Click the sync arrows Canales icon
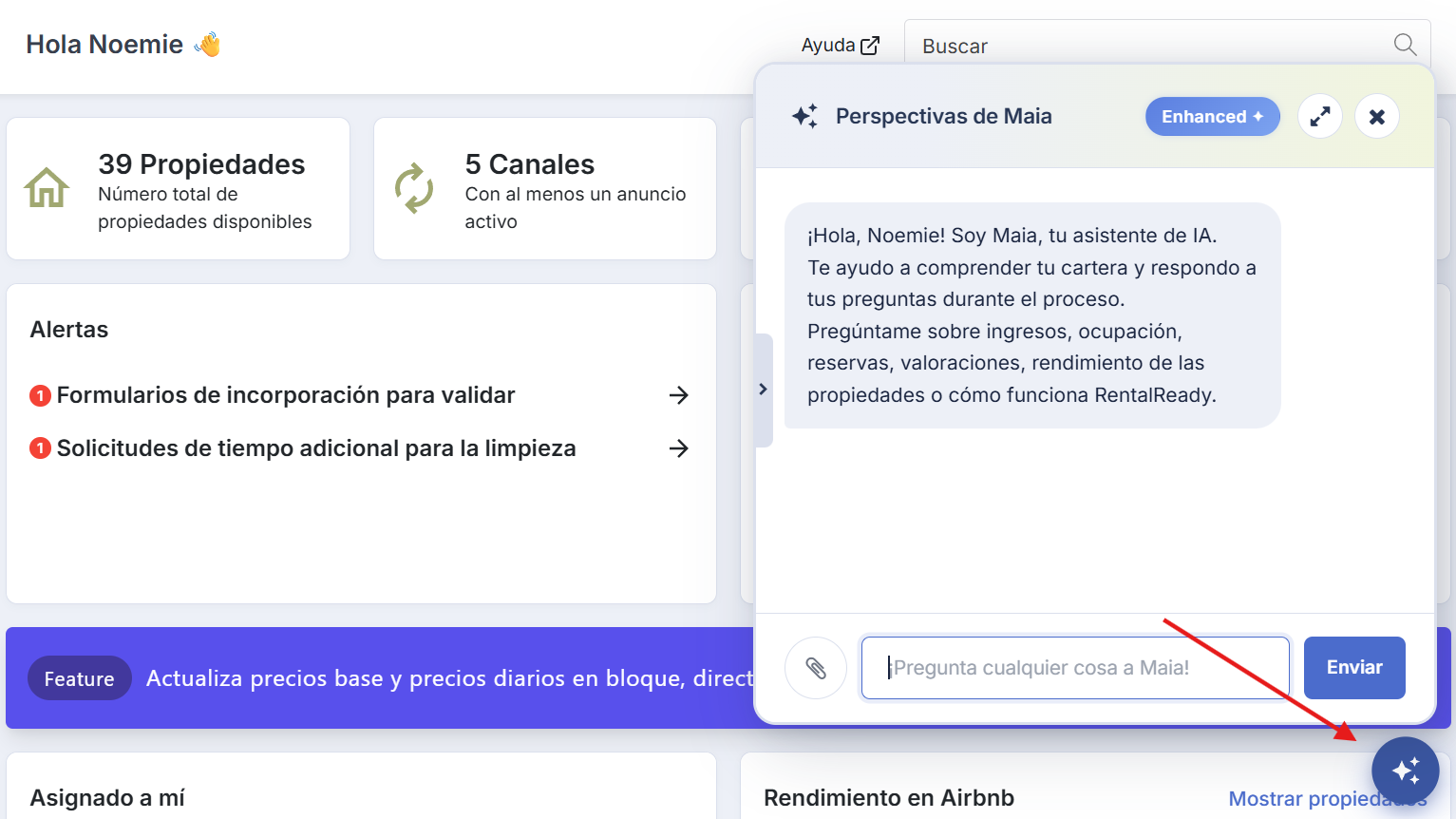The image size is (1456, 819). (x=414, y=188)
